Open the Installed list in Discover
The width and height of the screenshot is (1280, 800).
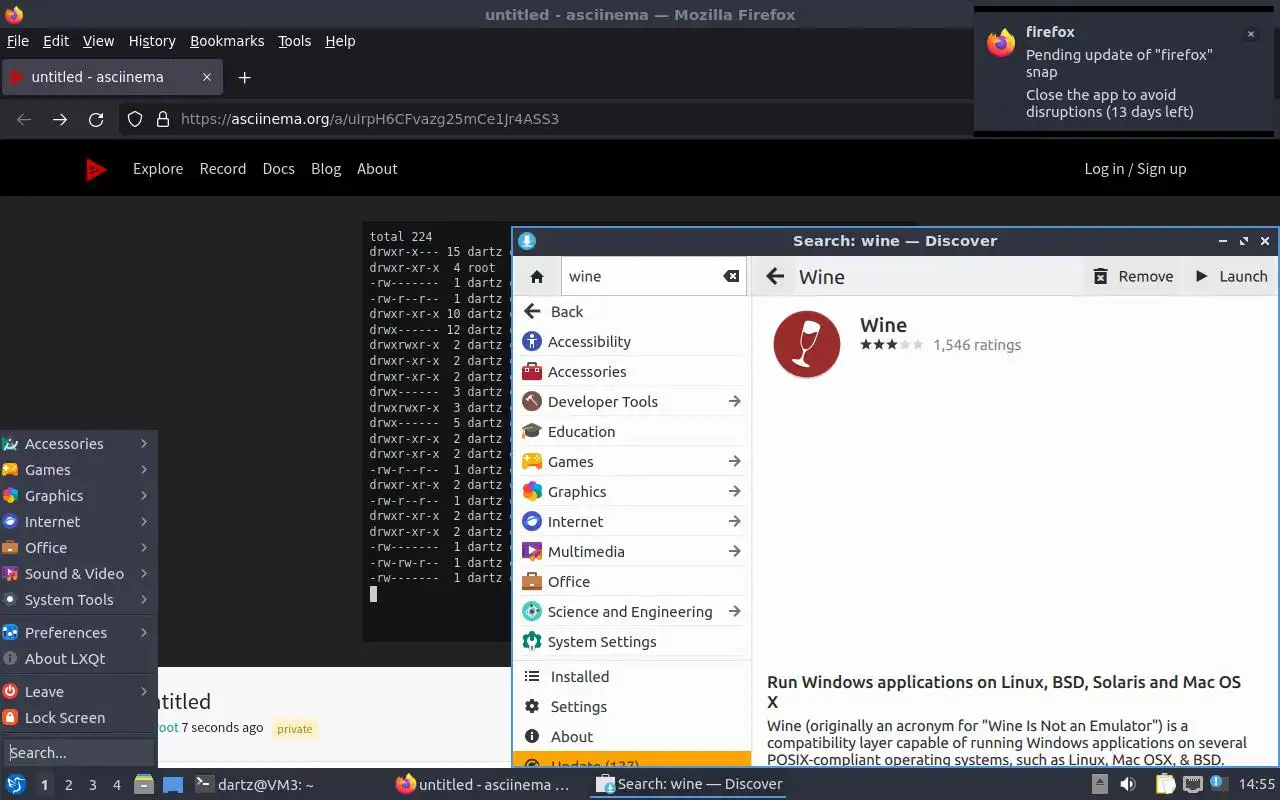(x=632, y=677)
